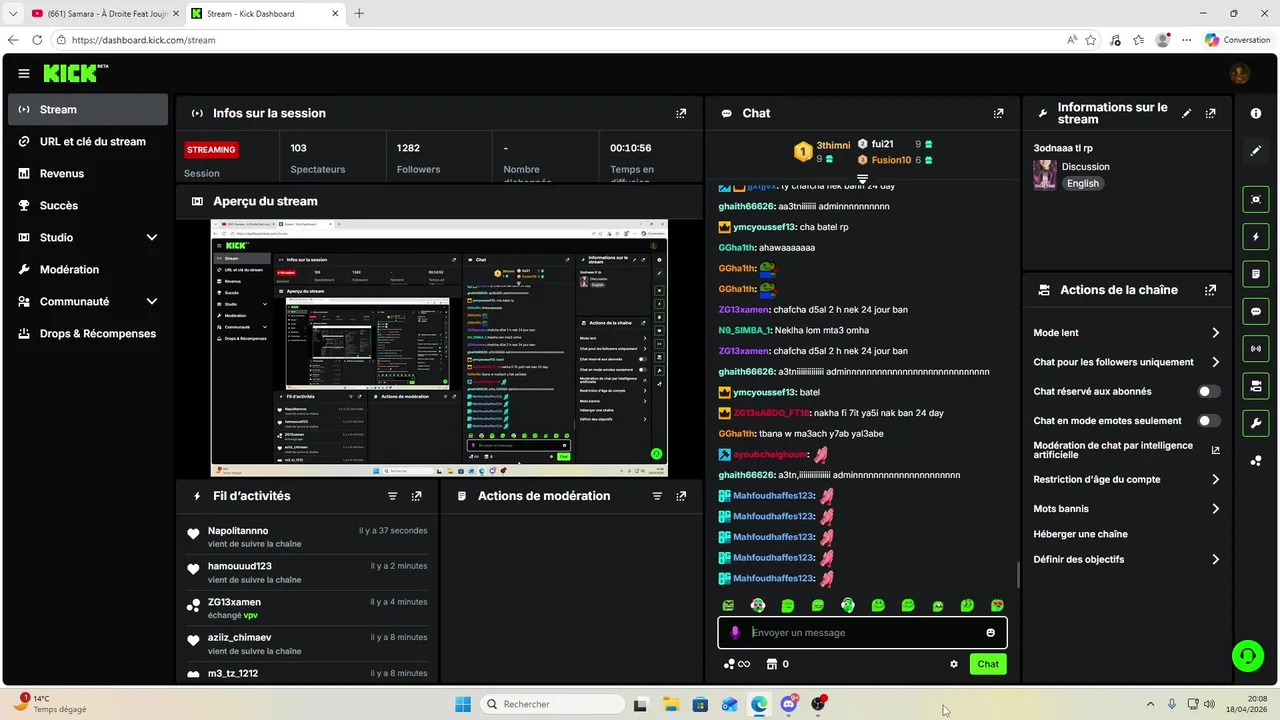Viewport: 1280px width, 720px height.
Task: Pop out the Informations sur le stream panel
Action: 1211,113
